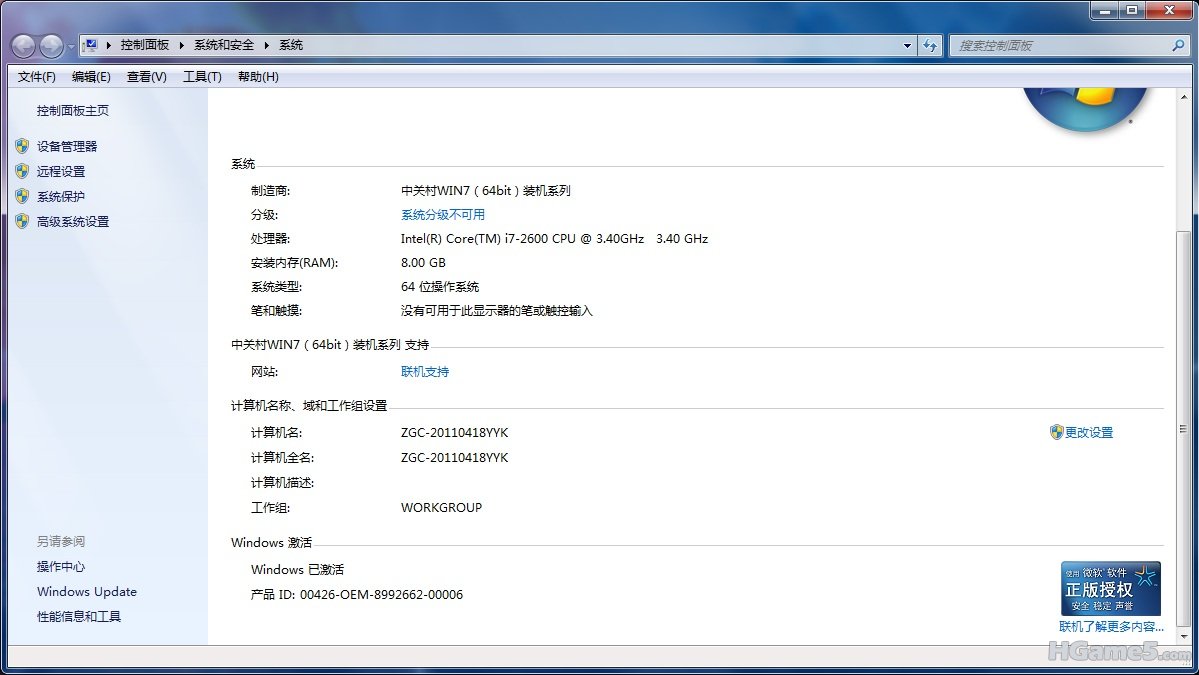Select Windows 已激活 status text

coord(297,570)
